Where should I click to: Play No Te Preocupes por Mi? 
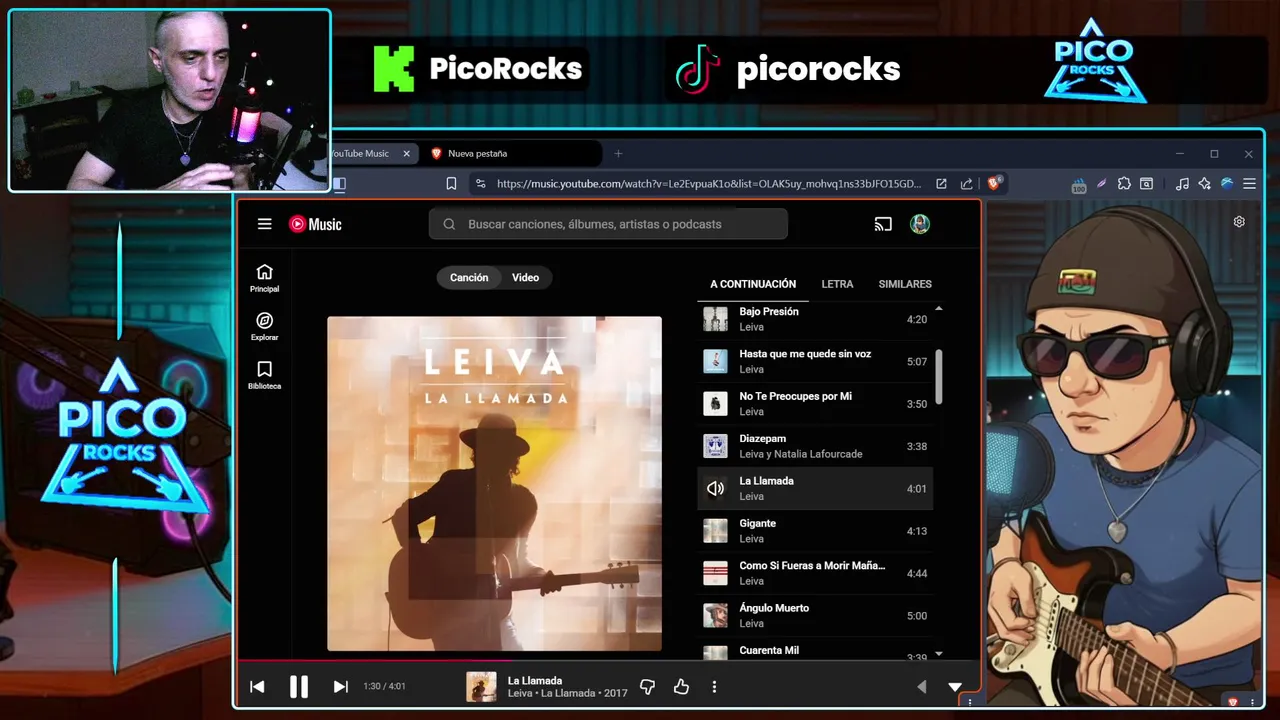(x=815, y=404)
